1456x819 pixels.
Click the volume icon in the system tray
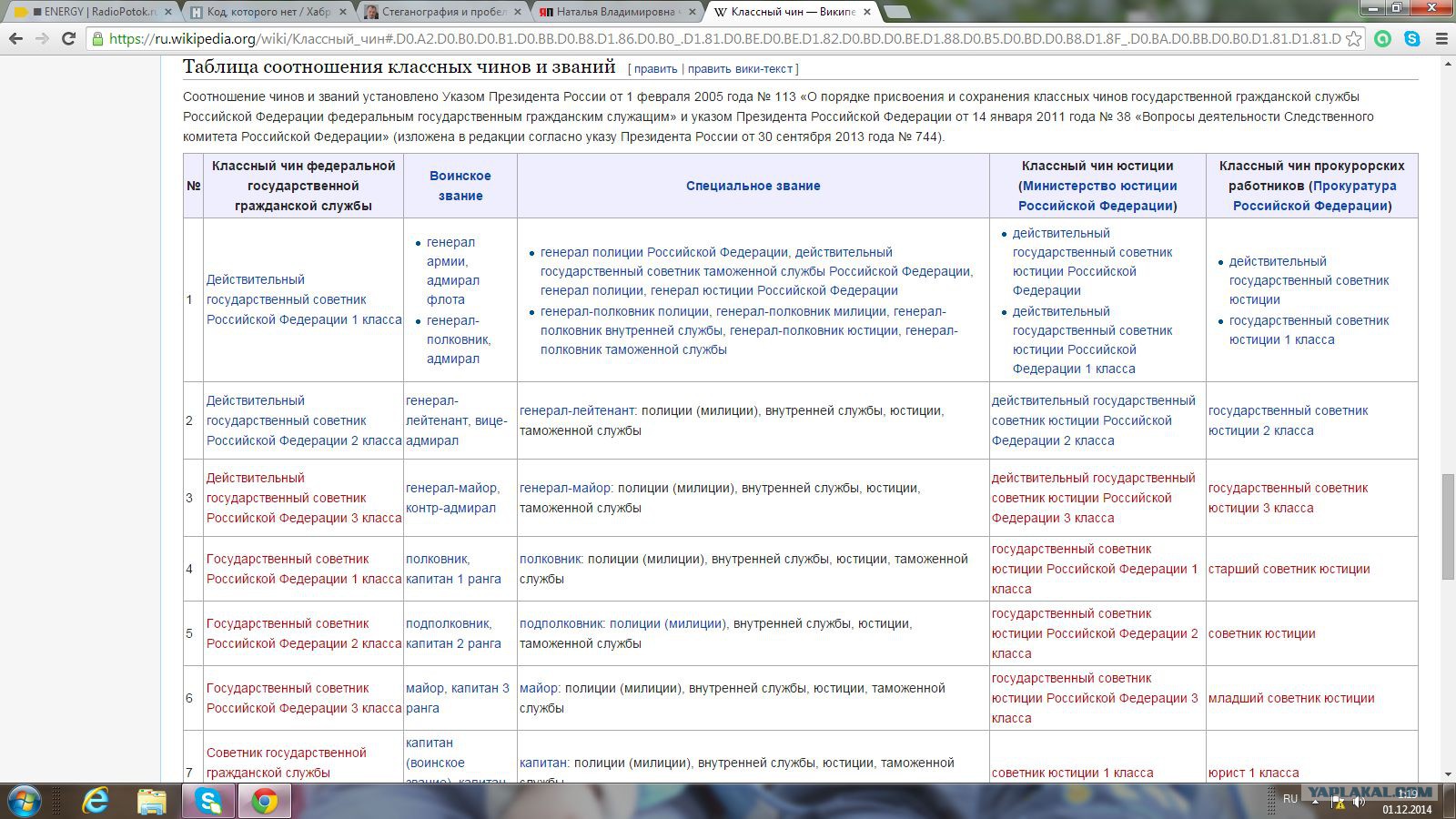[1359, 802]
